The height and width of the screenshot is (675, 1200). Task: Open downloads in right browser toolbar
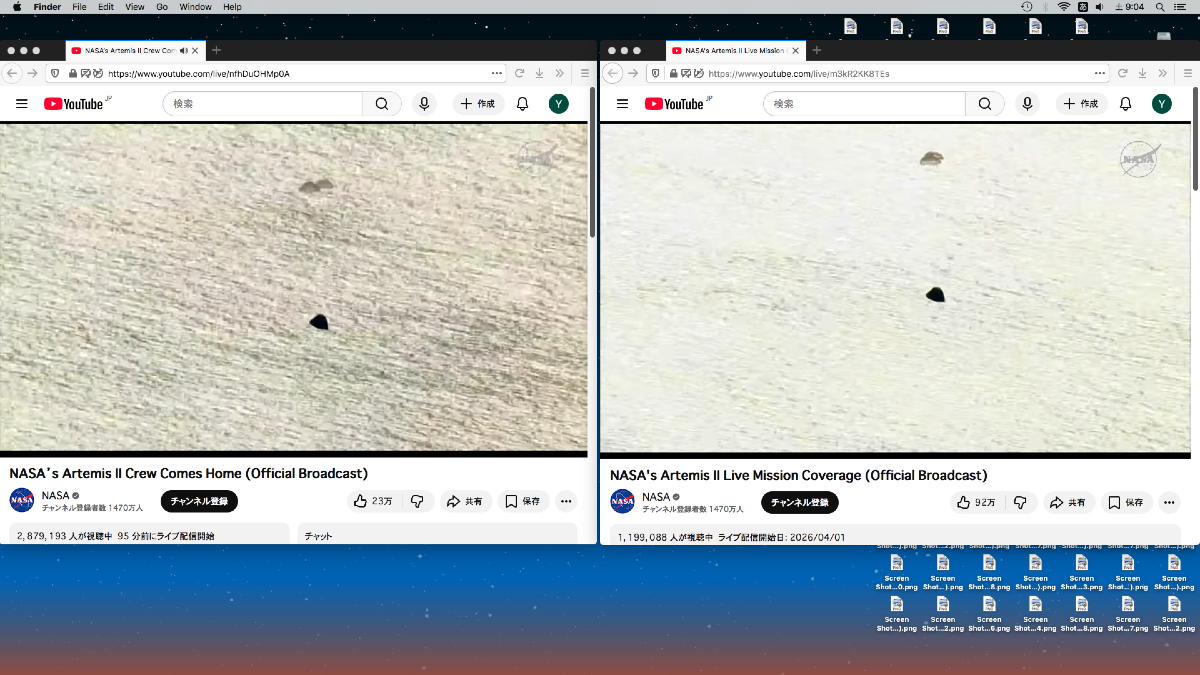[x=1141, y=73]
